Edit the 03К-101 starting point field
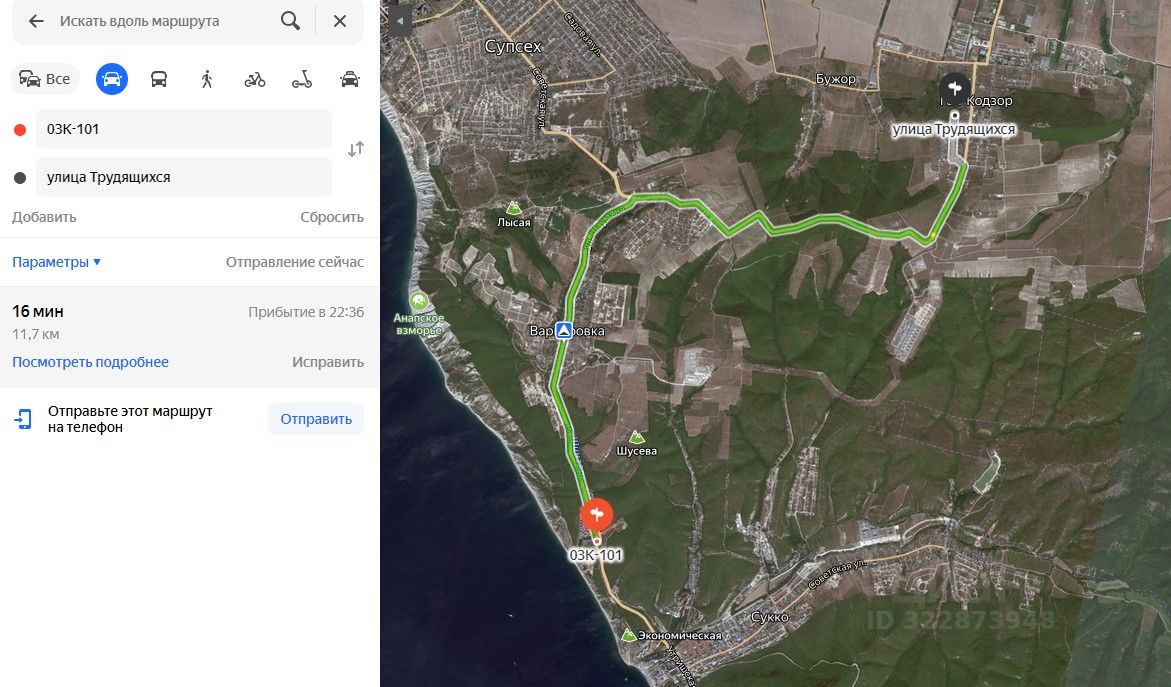 click(184, 129)
